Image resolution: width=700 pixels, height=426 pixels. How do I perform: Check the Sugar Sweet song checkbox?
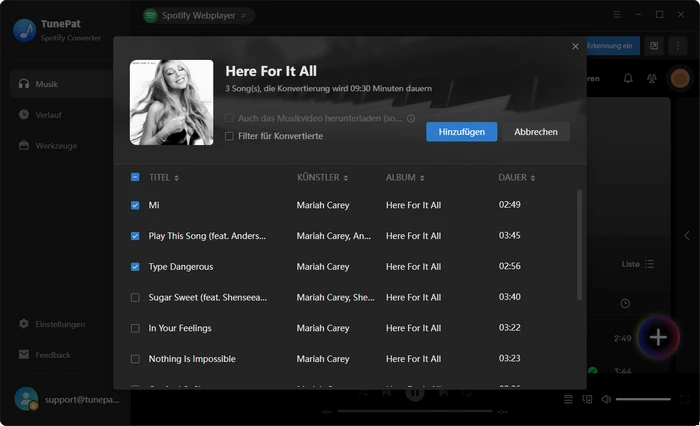tap(135, 298)
